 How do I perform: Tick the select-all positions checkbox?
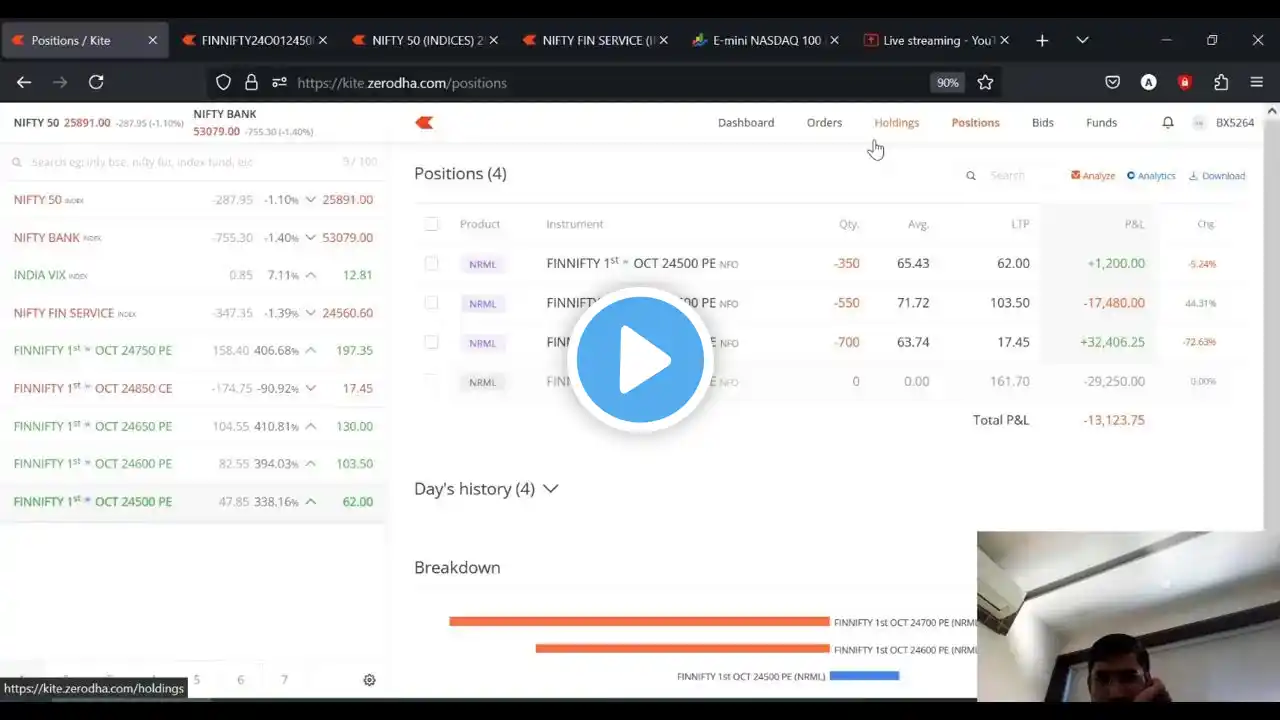[x=431, y=224]
